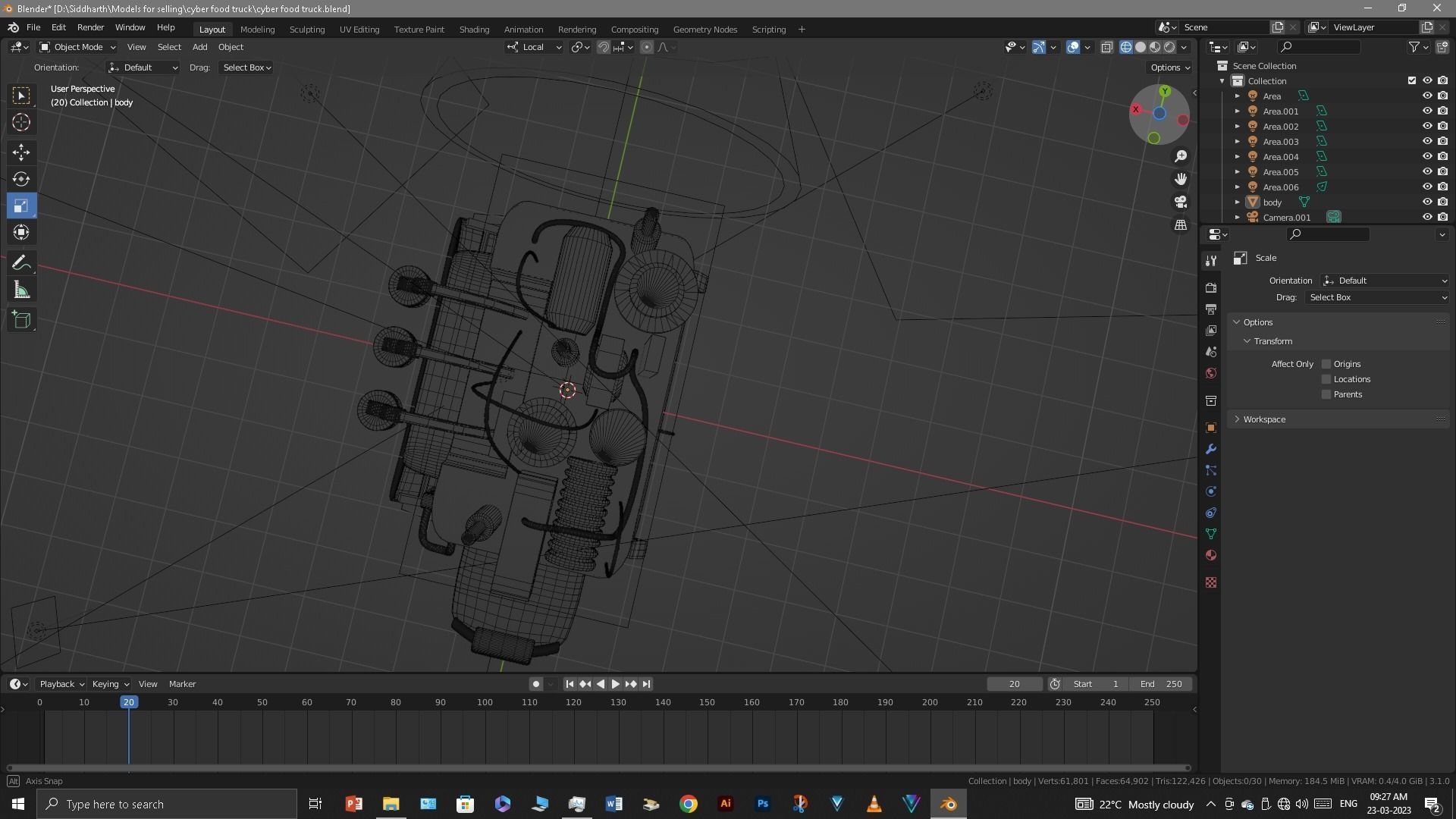The image size is (1456, 819).
Task: Click the pan view hand icon
Action: pos(1181,179)
